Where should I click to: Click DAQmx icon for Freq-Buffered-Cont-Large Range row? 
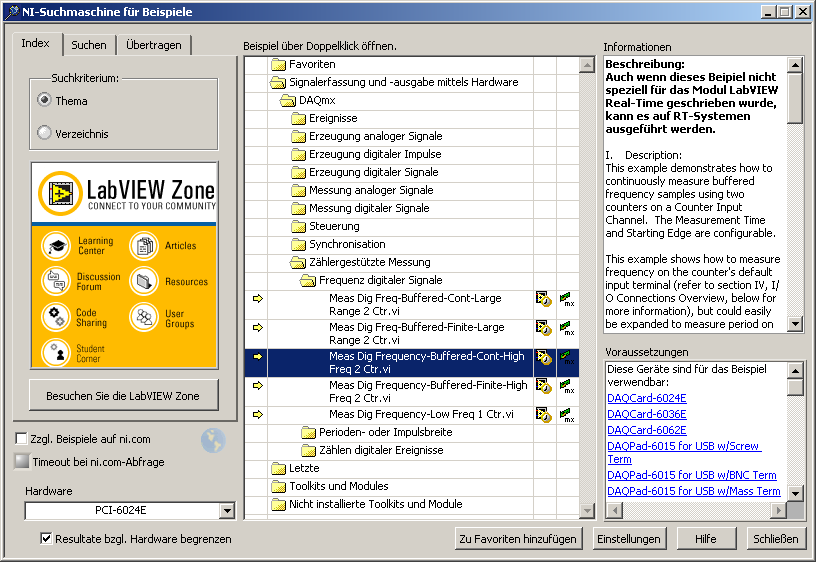(x=567, y=299)
